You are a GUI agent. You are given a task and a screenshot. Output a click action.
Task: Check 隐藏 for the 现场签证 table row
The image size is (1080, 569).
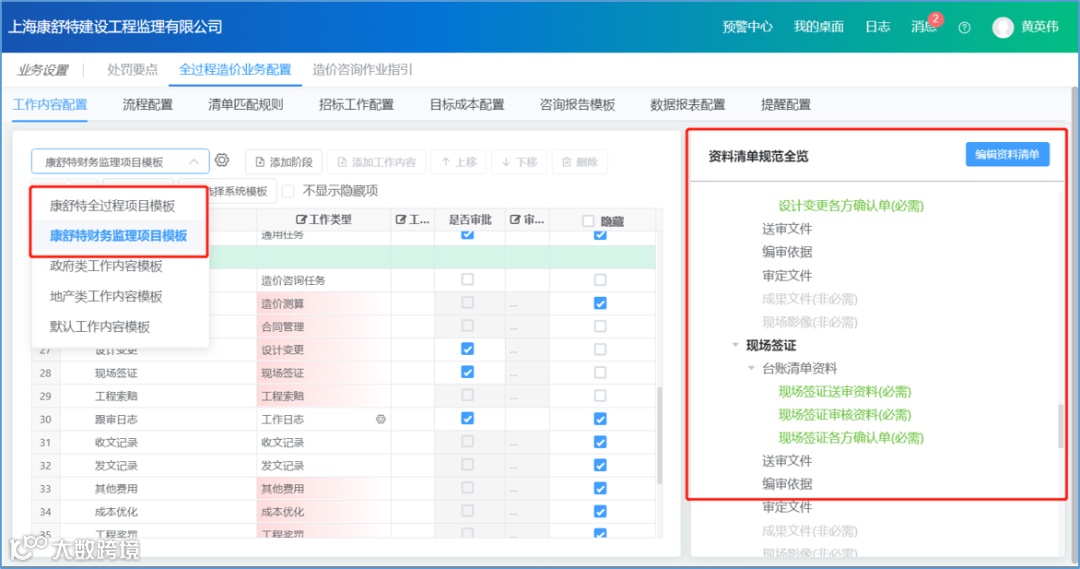600,372
